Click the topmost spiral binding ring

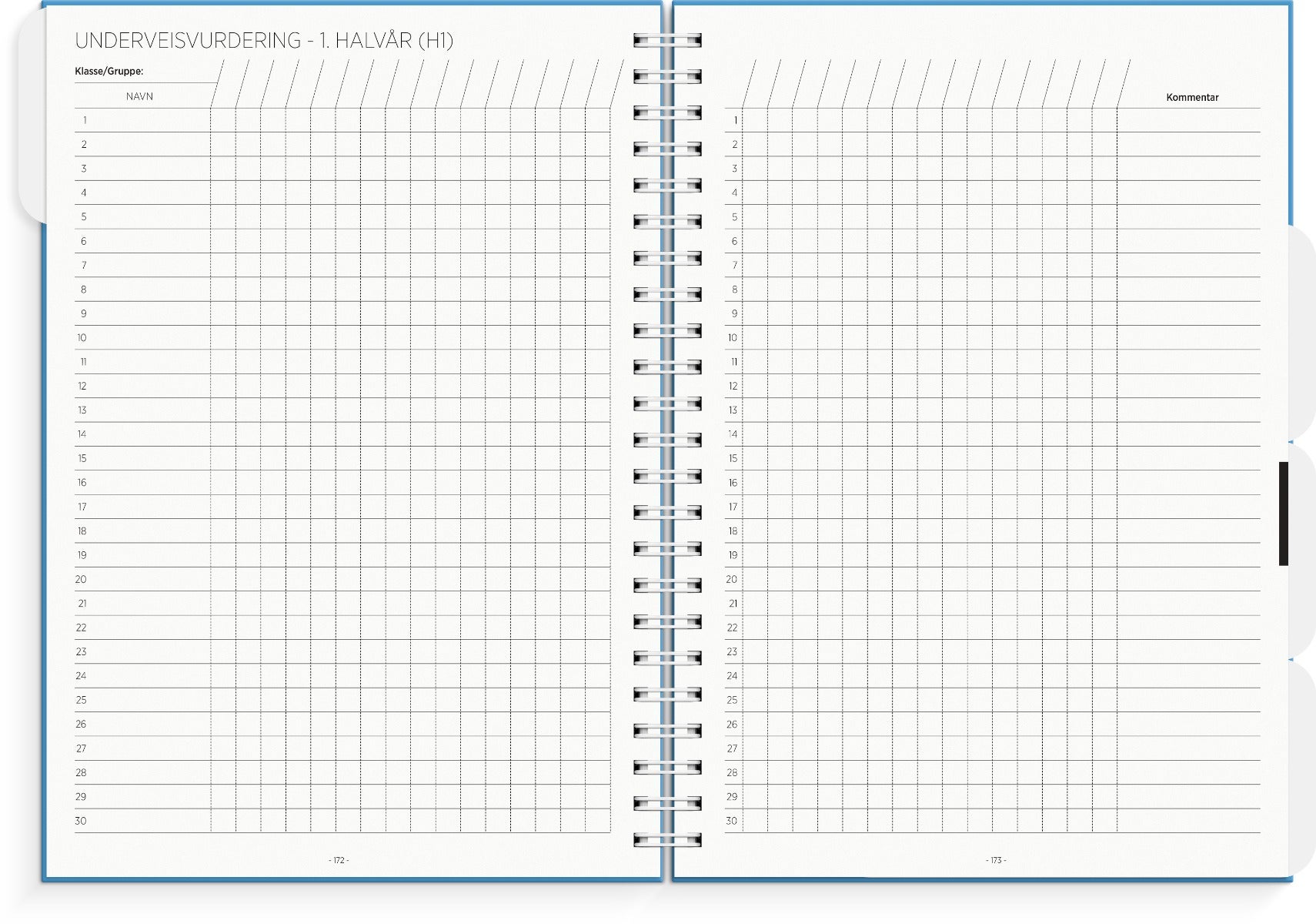(x=667, y=40)
